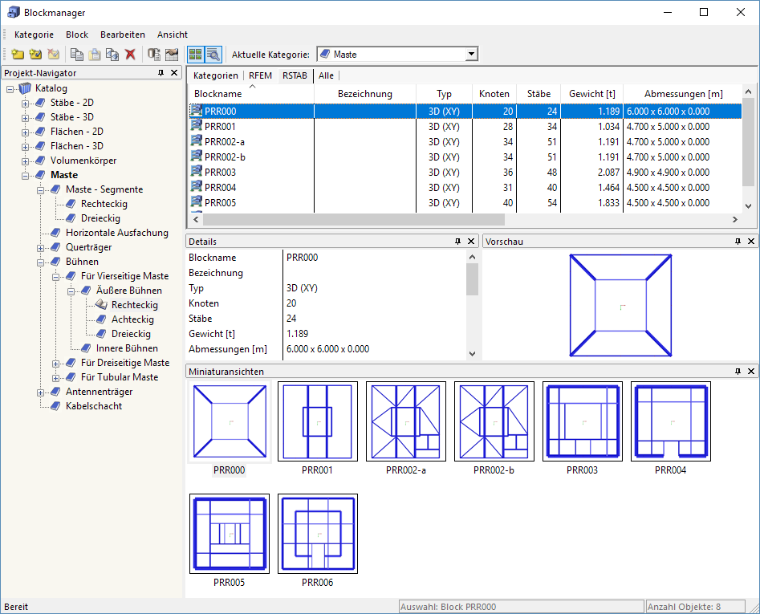Click the block icon of row PRR001
Screen dimensions: 760x614
coord(196,126)
